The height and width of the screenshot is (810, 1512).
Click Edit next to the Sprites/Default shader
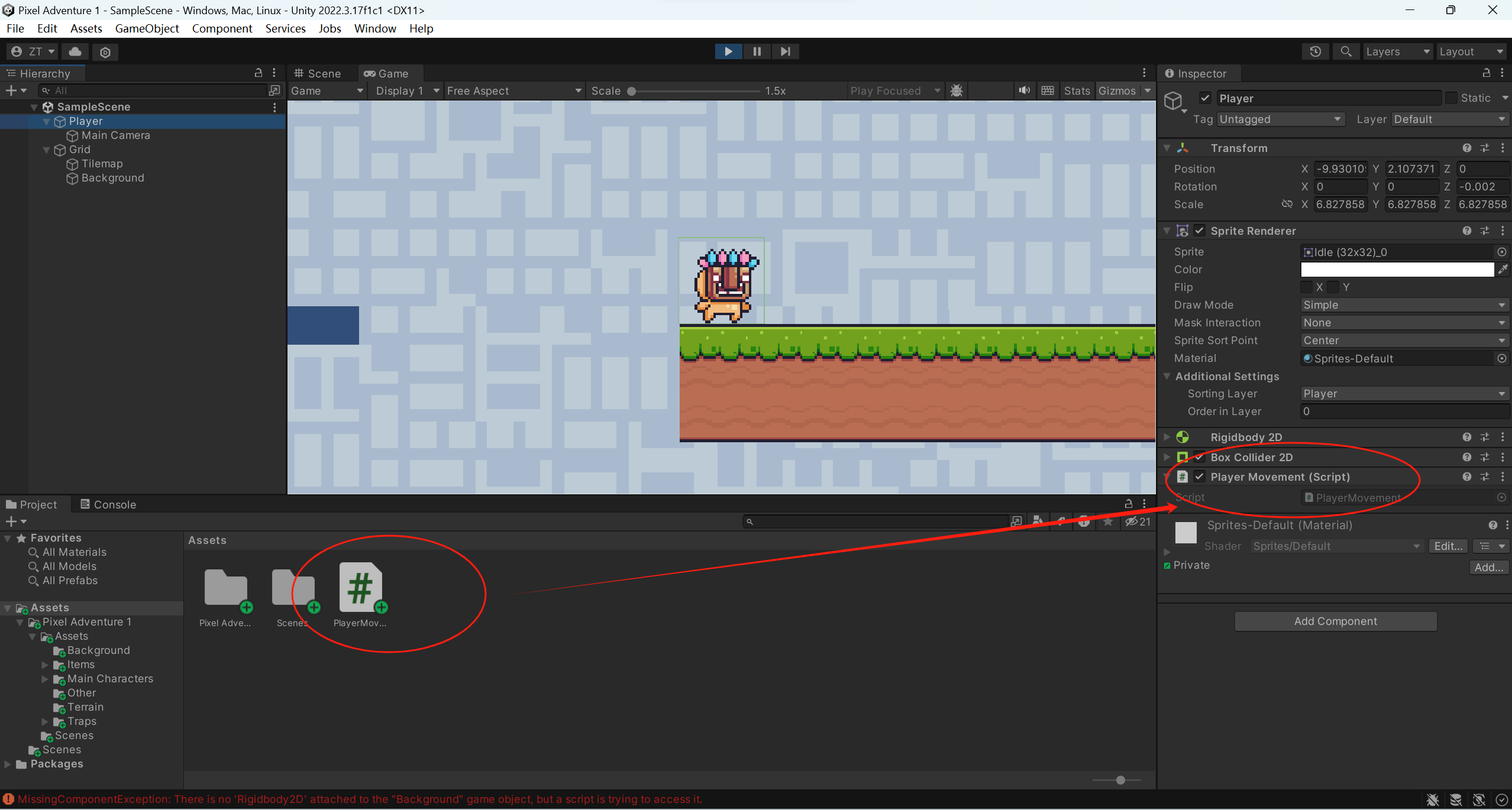pyautogui.click(x=1447, y=546)
